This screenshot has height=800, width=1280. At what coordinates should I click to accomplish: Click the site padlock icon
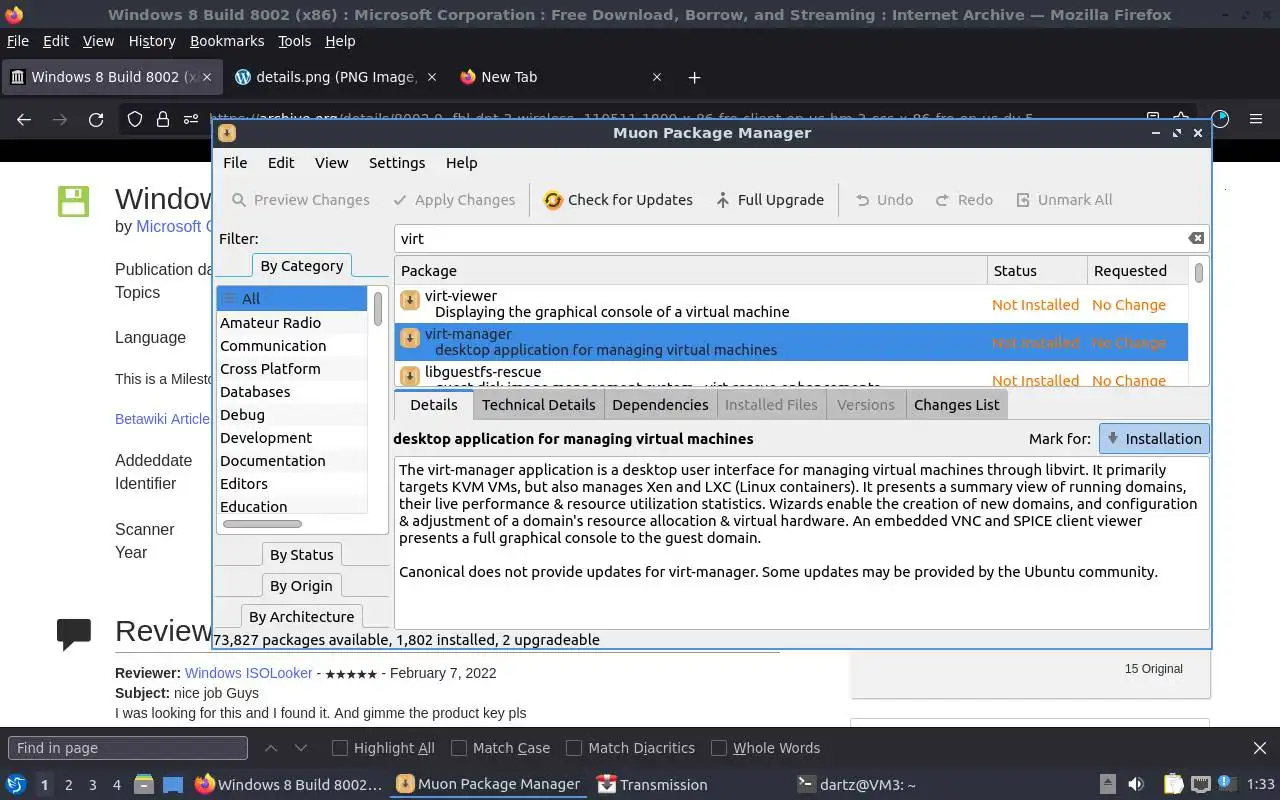tap(162, 119)
